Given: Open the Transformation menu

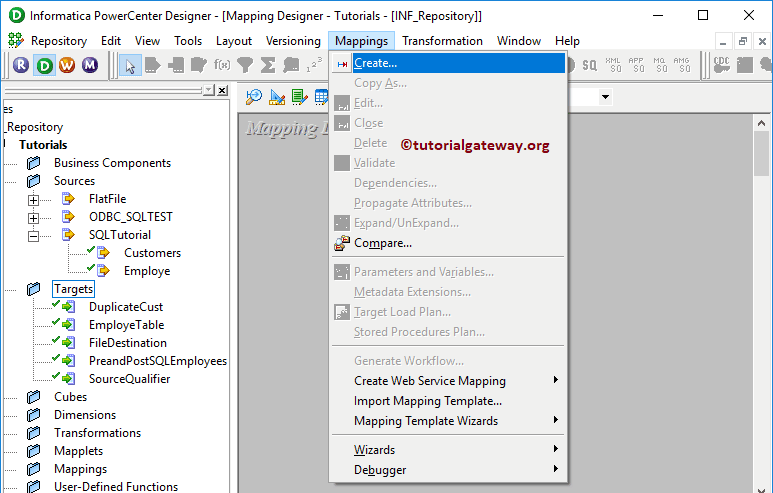Looking at the screenshot, I should point(442,41).
